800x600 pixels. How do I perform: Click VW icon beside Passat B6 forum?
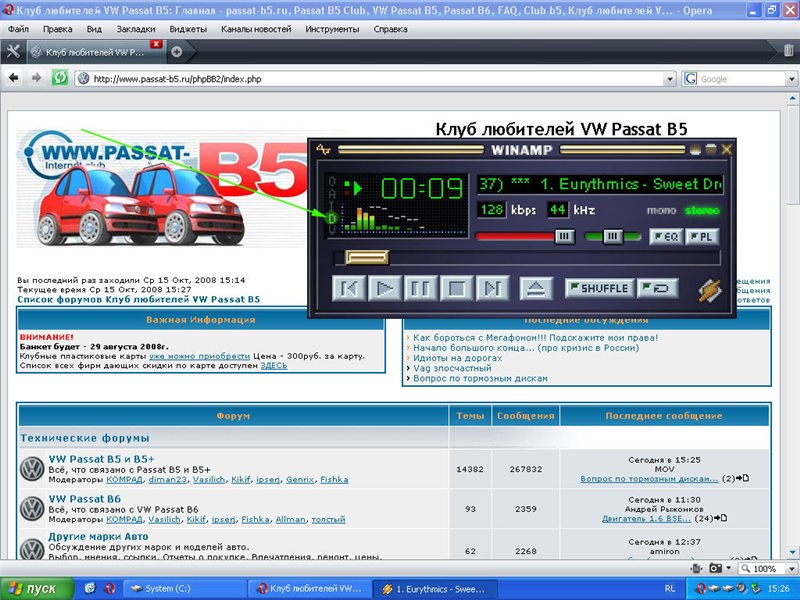pos(32,508)
